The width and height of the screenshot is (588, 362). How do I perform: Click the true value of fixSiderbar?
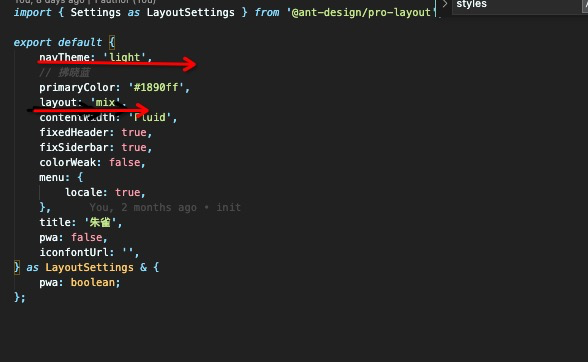pos(134,147)
